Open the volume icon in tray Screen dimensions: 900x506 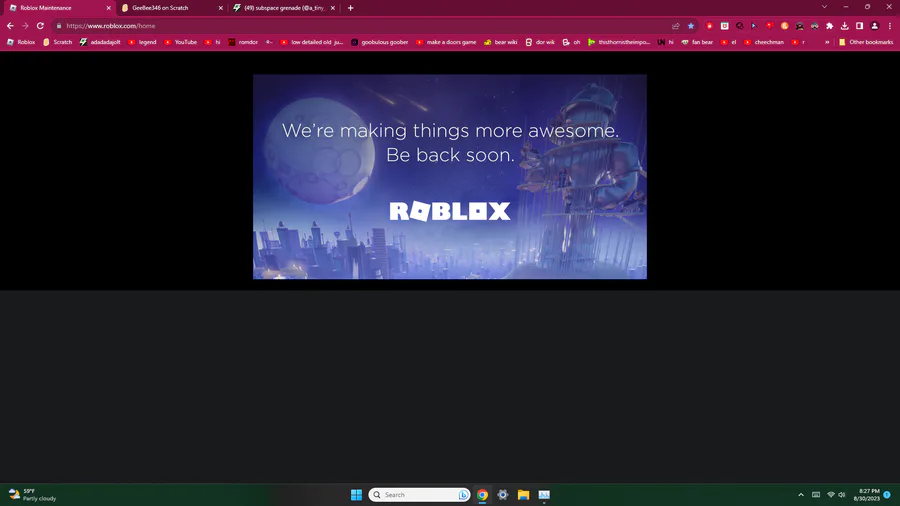tap(842, 495)
